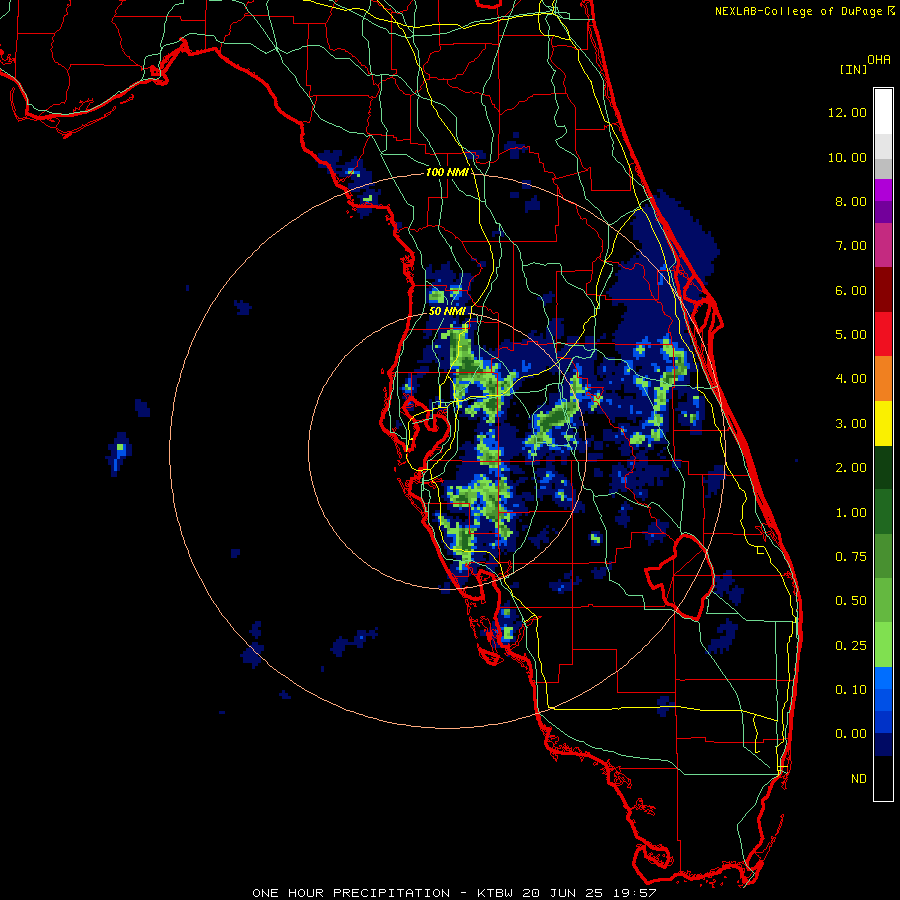The height and width of the screenshot is (900, 900).
Task: Pick the pink swatch in the color scale
Action: tap(883, 246)
